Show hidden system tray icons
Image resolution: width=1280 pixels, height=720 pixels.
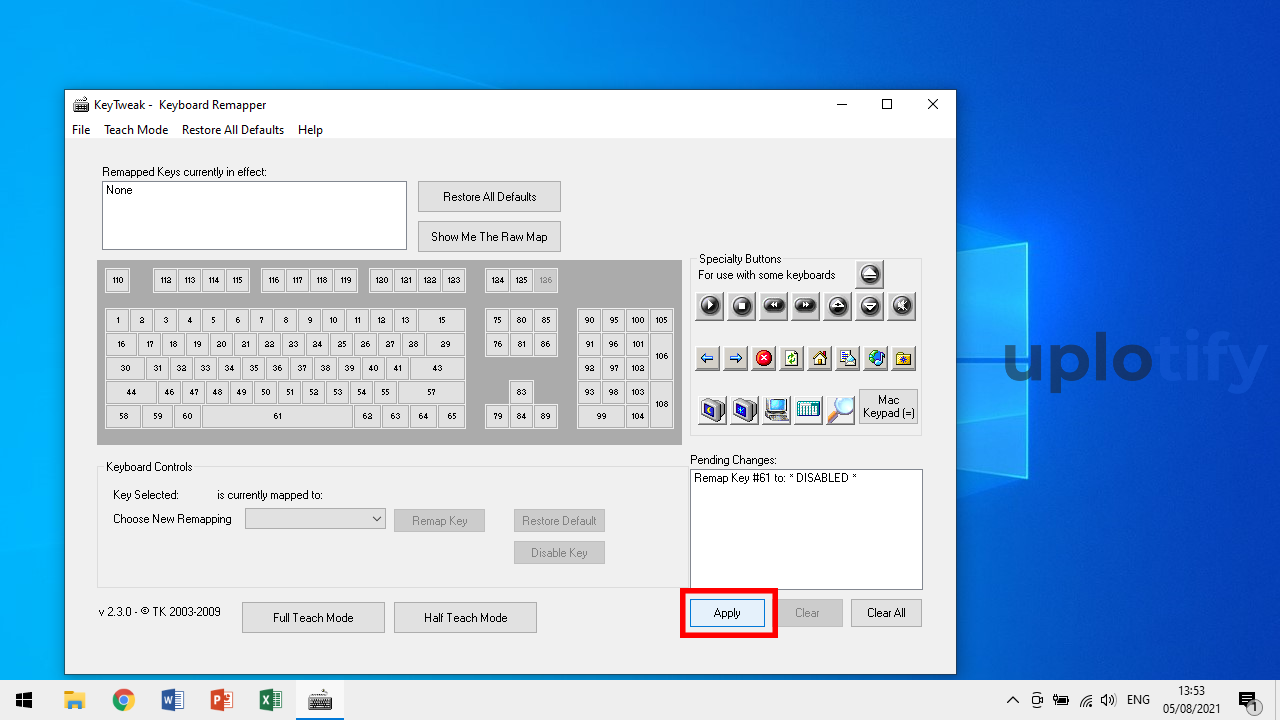tap(1012, 700)
